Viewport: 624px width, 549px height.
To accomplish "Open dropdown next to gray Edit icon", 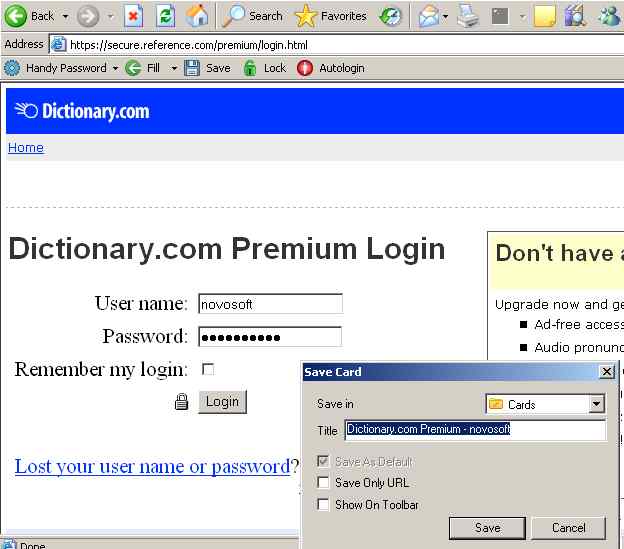I will 523,17.
